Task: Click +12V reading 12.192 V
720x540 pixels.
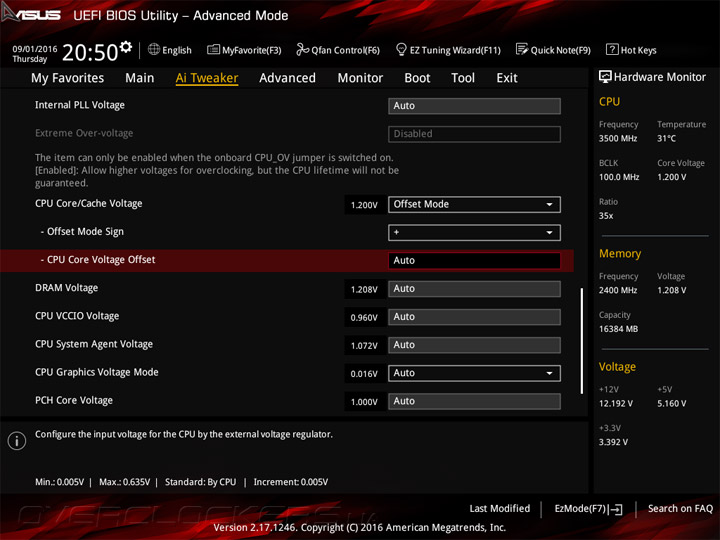Action: 616,404
